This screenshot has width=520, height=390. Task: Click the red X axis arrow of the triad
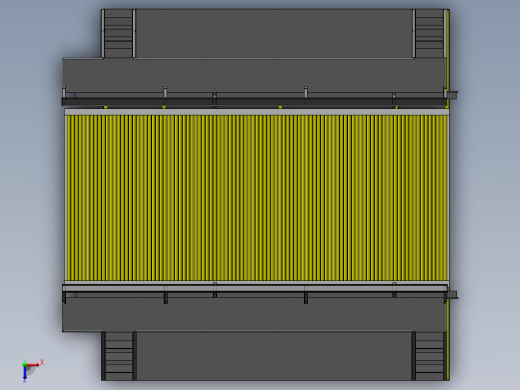tap(33, 365)
